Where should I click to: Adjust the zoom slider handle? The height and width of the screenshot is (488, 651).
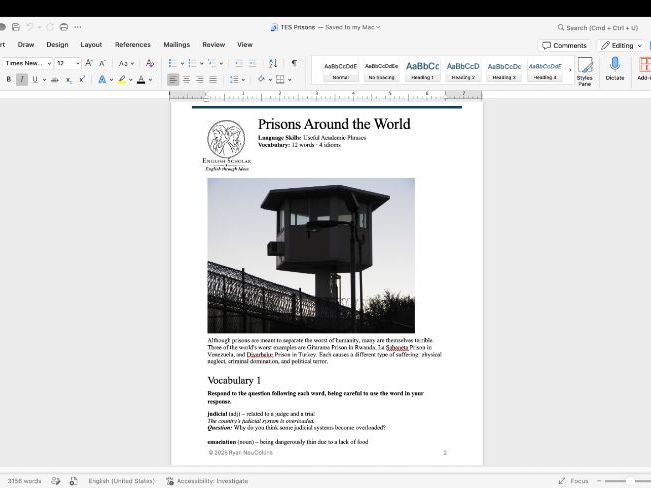pos(630,481)
